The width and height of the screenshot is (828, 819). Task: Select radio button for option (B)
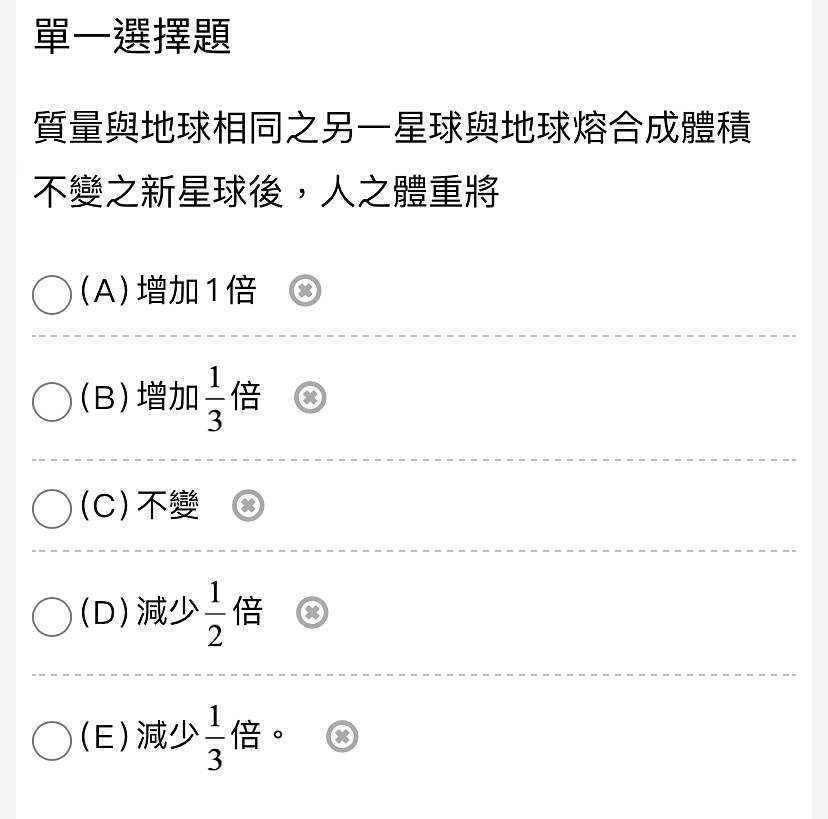coord(52,402)
